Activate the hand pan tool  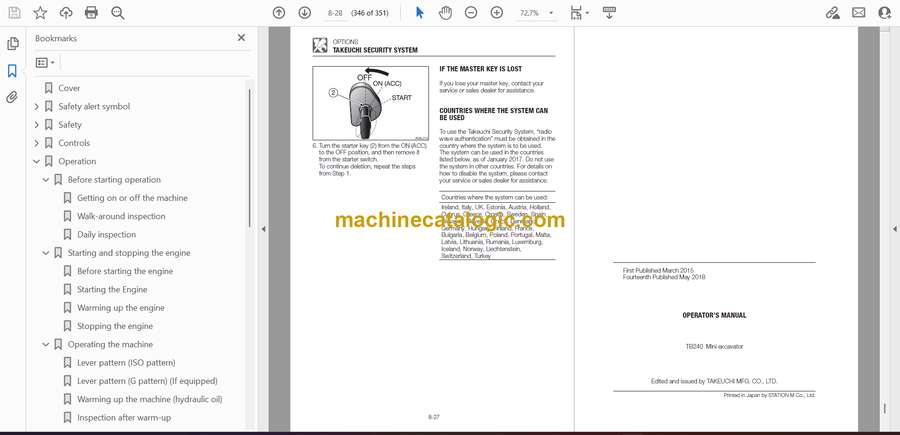click(445, 13)
